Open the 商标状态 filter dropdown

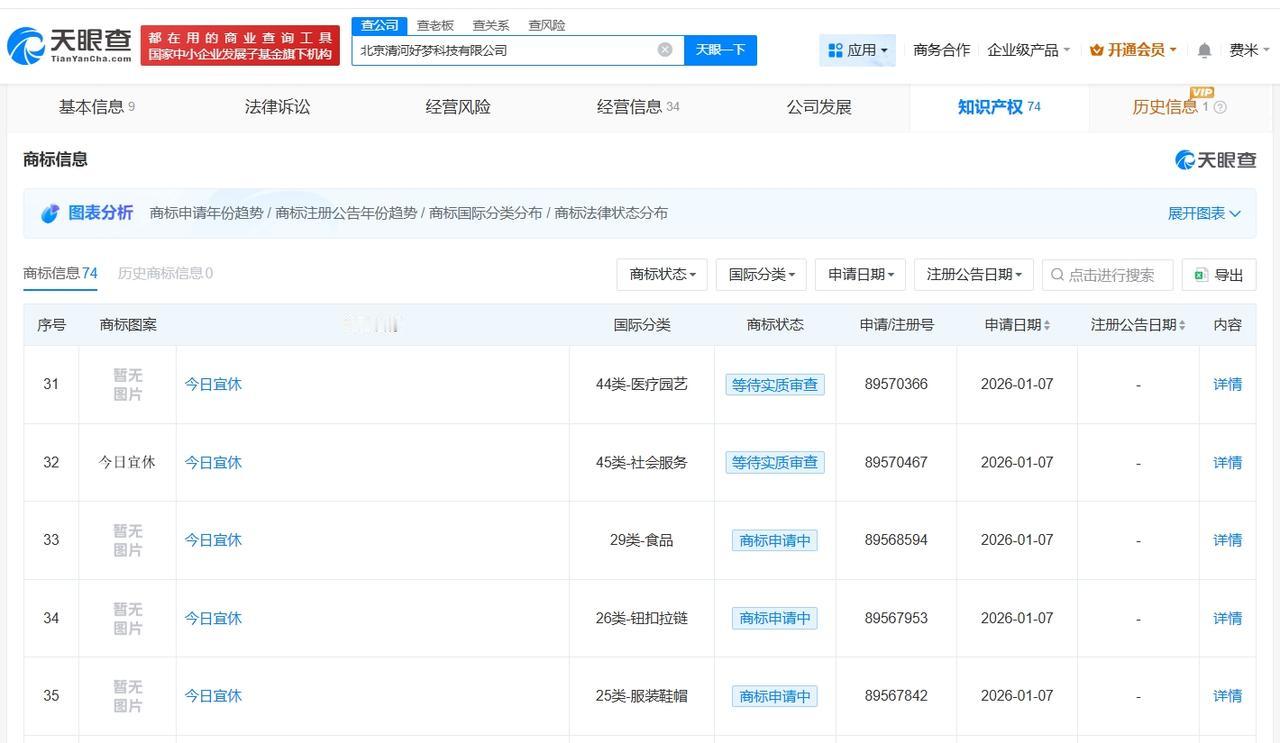click(661, 274)
